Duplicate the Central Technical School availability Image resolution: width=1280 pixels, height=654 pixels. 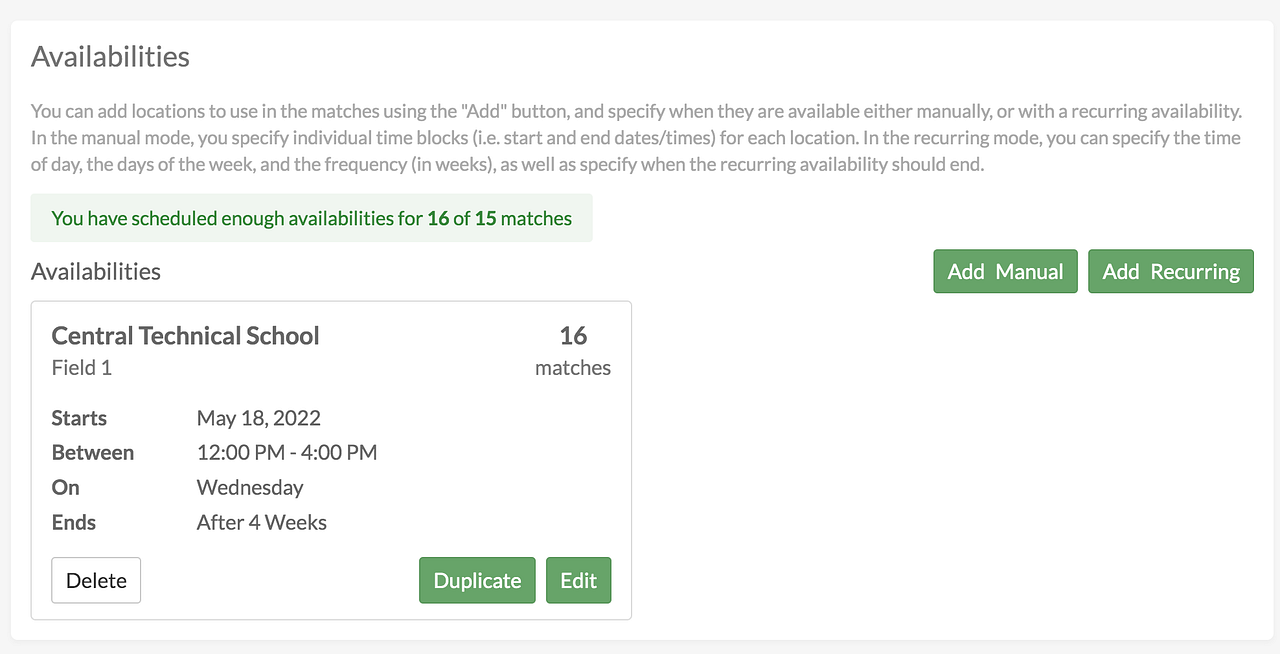[x=477, y=580]
